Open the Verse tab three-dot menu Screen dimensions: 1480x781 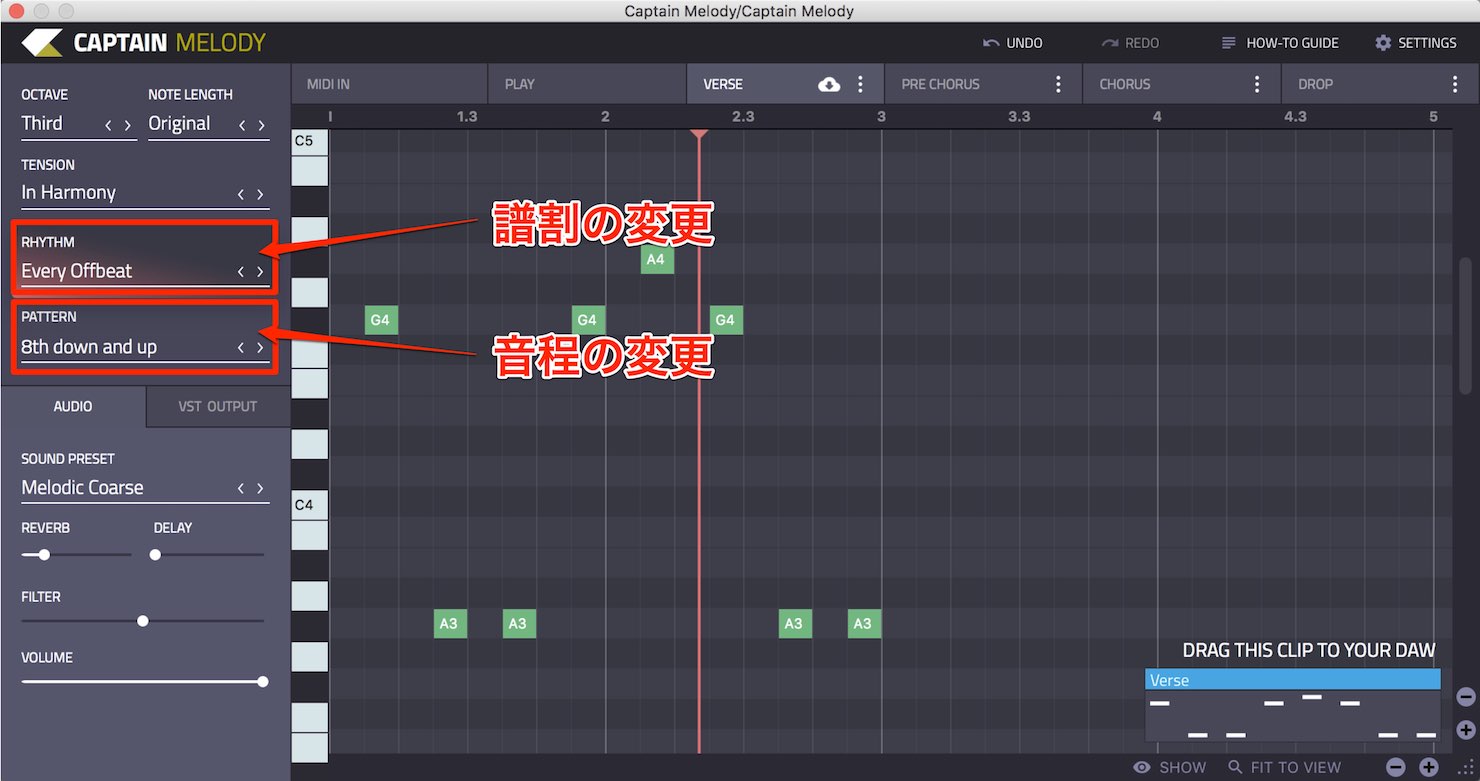pos(860,85)
